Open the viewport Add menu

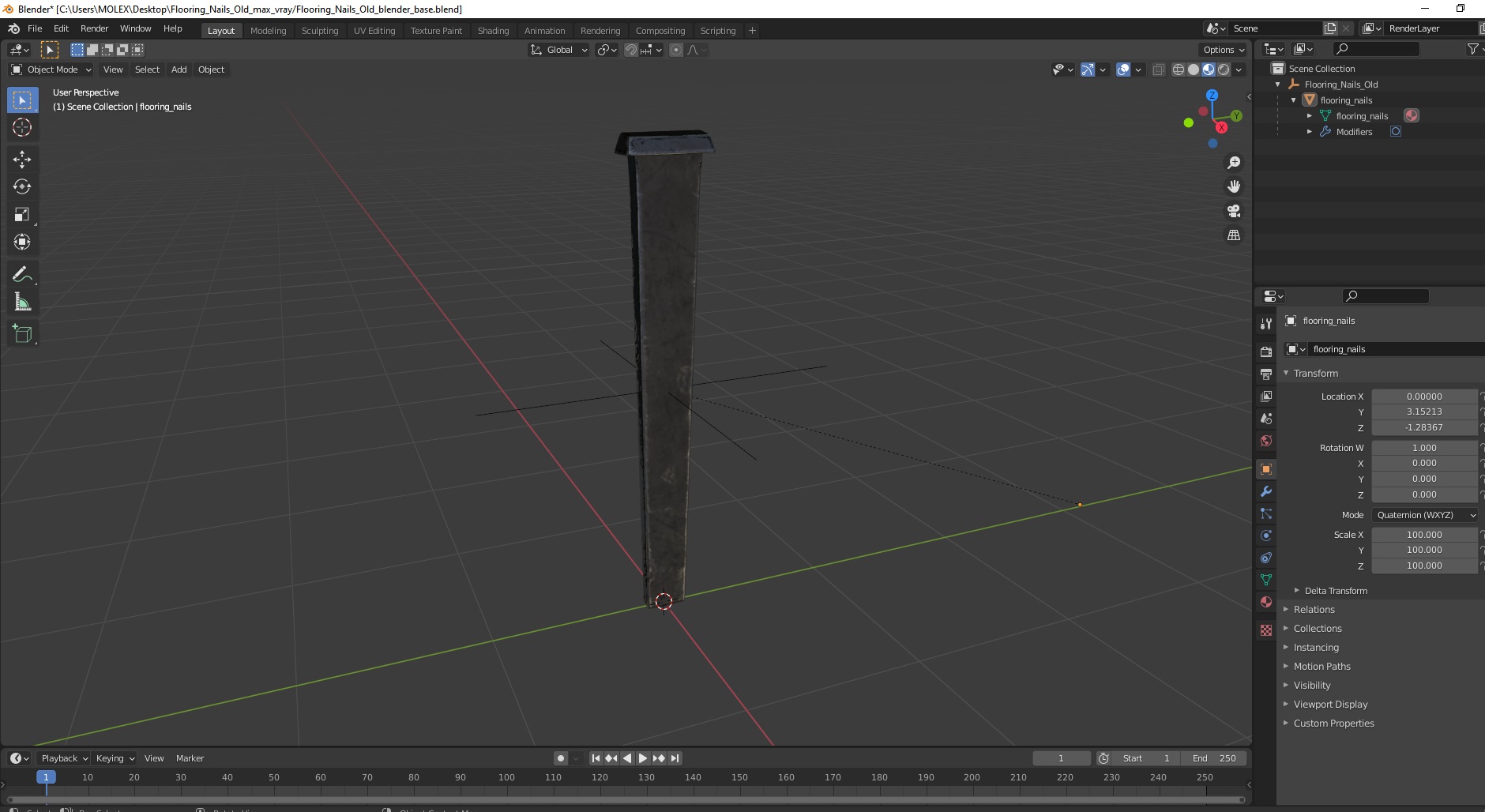(x=179, y=70)
